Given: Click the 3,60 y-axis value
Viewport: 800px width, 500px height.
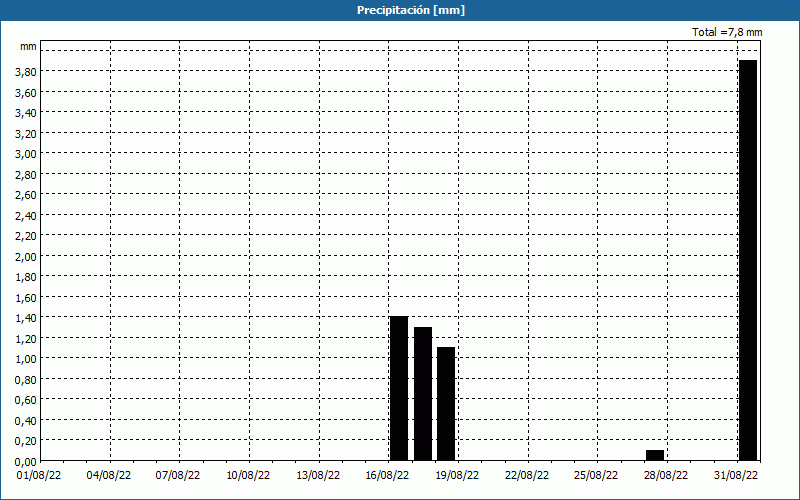Looking at the screenshot, I should coord(26,92).
